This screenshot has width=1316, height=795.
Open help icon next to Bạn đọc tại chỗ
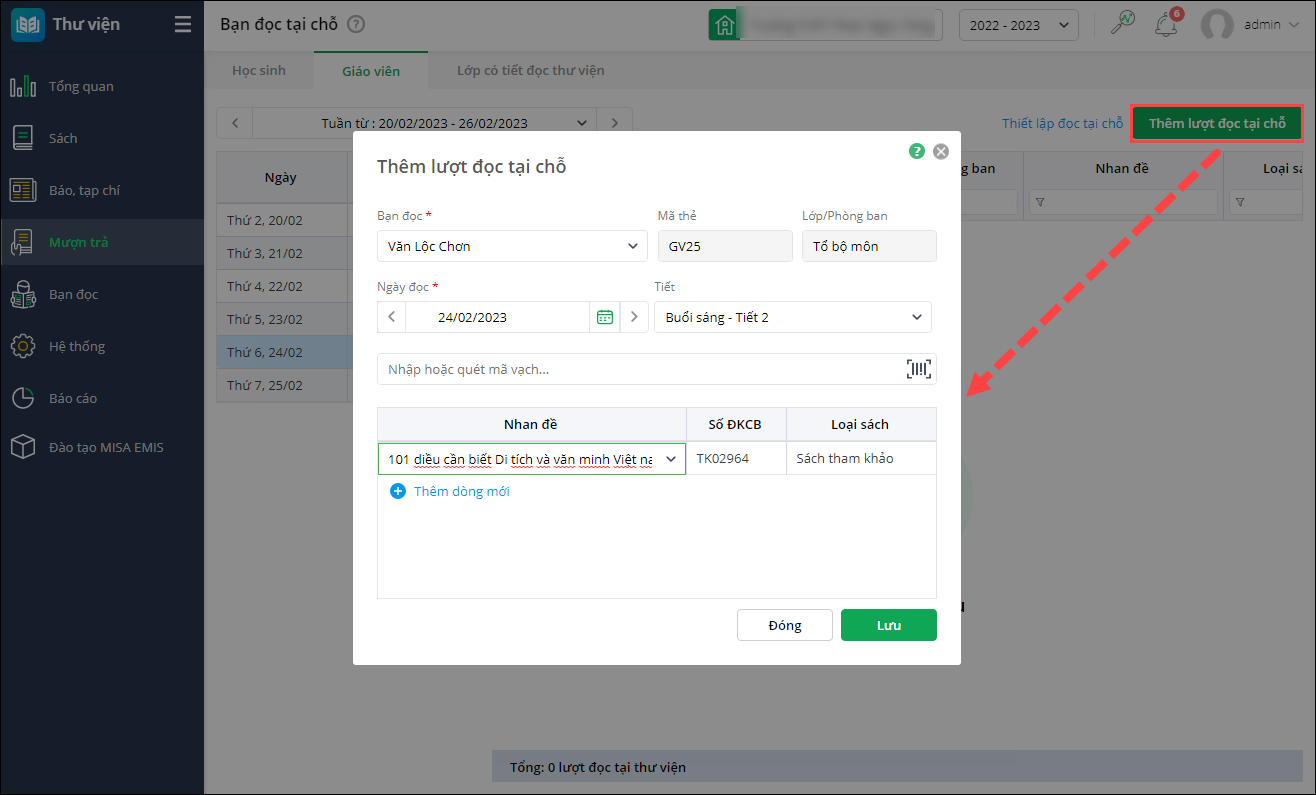[356, 25]
